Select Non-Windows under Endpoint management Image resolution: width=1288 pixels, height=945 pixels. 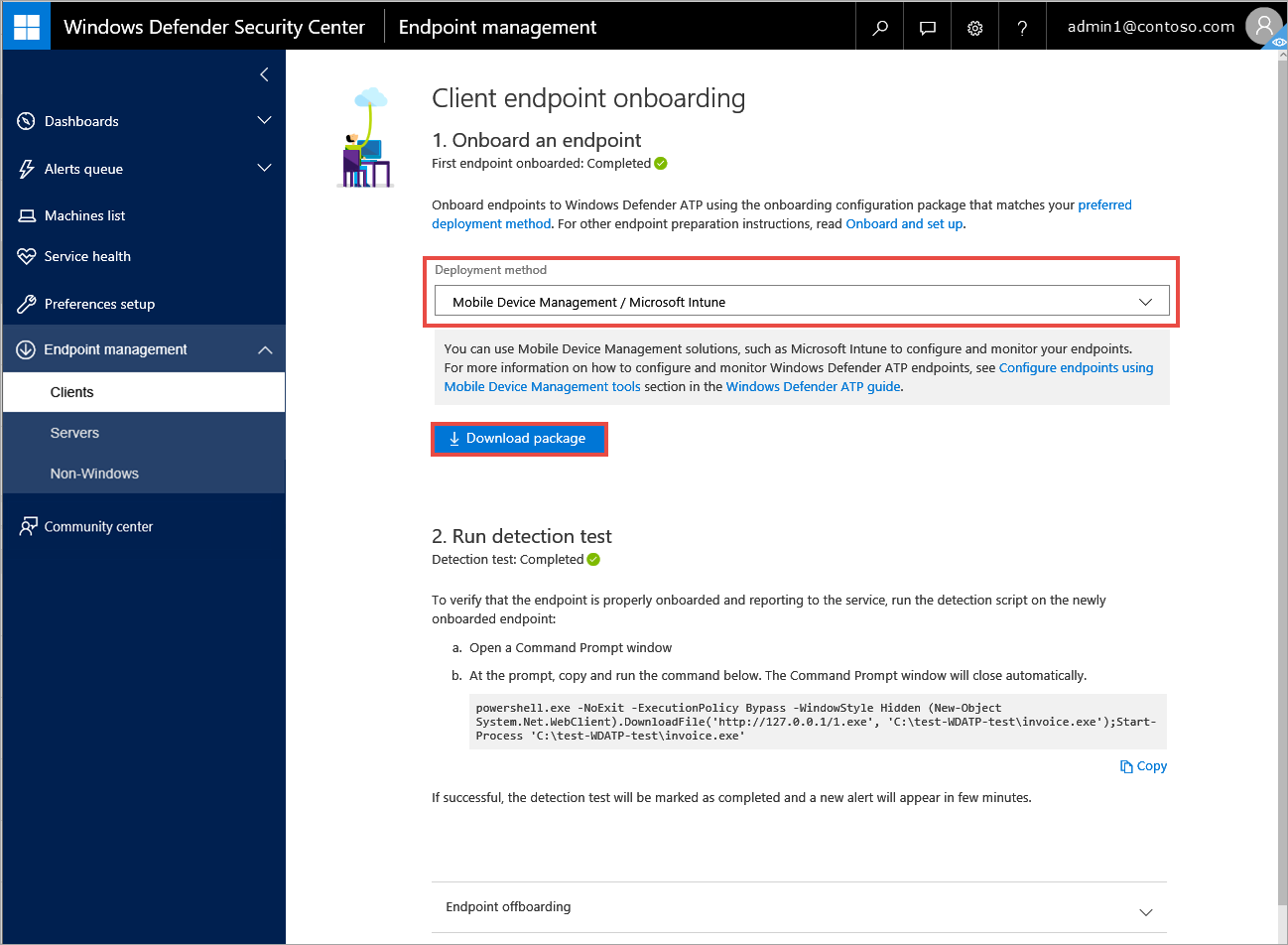pos(94,473)
